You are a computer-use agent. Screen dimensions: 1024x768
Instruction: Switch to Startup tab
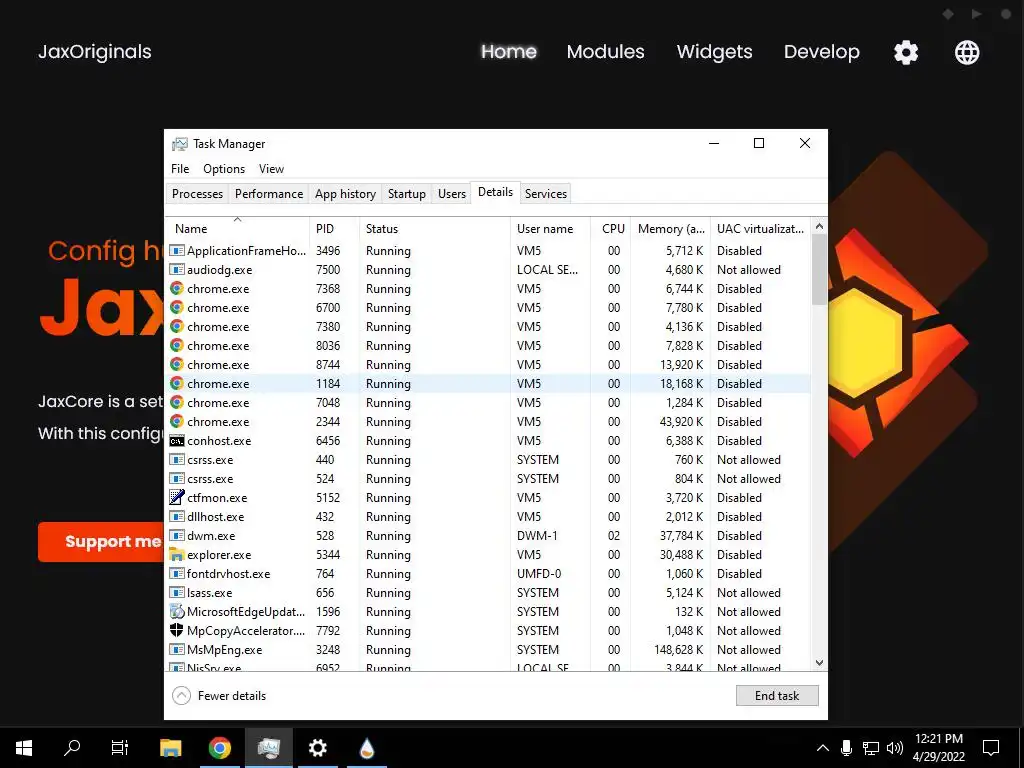coord(406,193)
